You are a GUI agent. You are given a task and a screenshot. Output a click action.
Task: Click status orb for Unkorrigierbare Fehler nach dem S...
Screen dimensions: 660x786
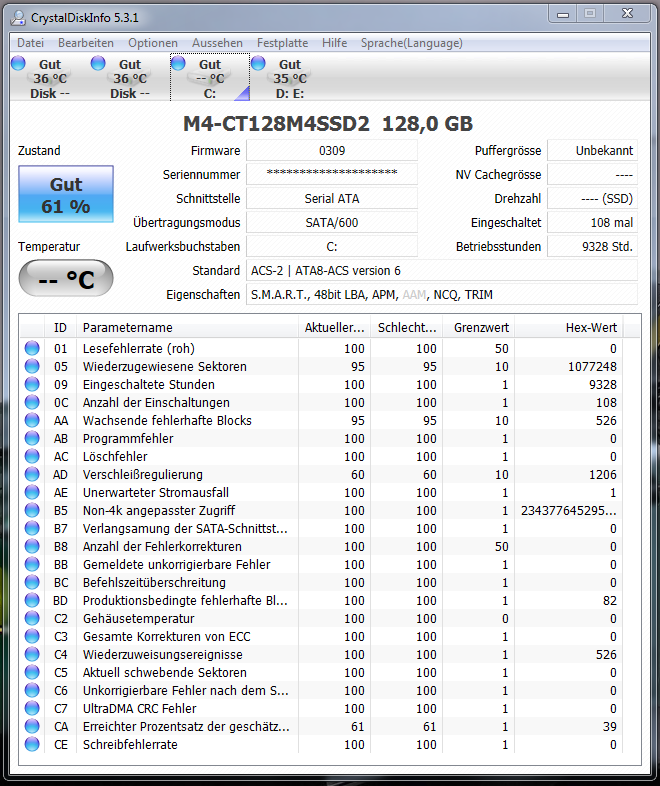click(32, 690)
